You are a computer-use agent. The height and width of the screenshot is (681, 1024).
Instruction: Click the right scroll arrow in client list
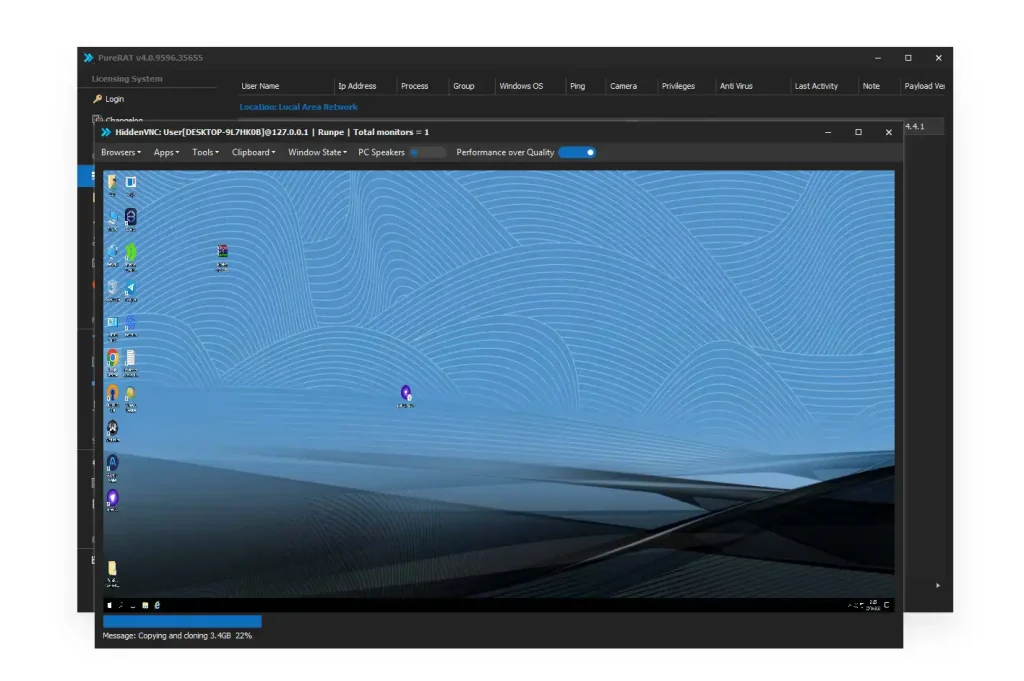point(937,585)
